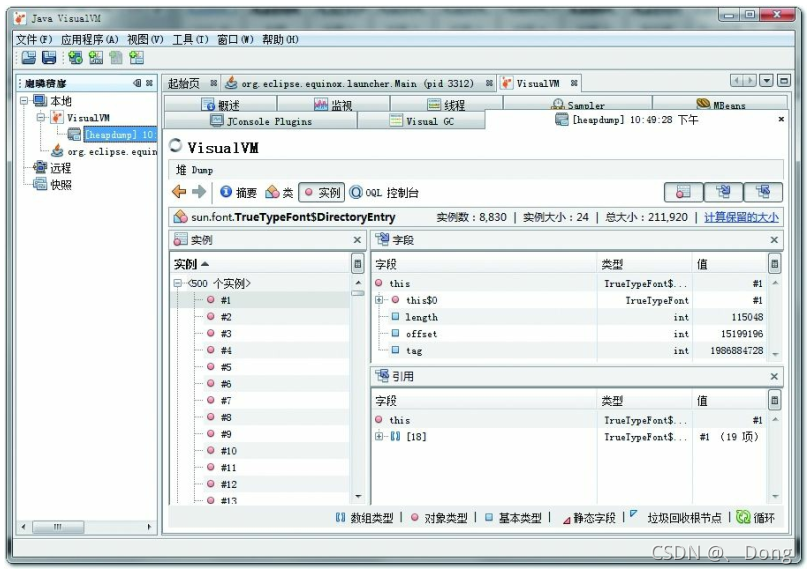Close the 字段 panel

(x=774, y=240)
